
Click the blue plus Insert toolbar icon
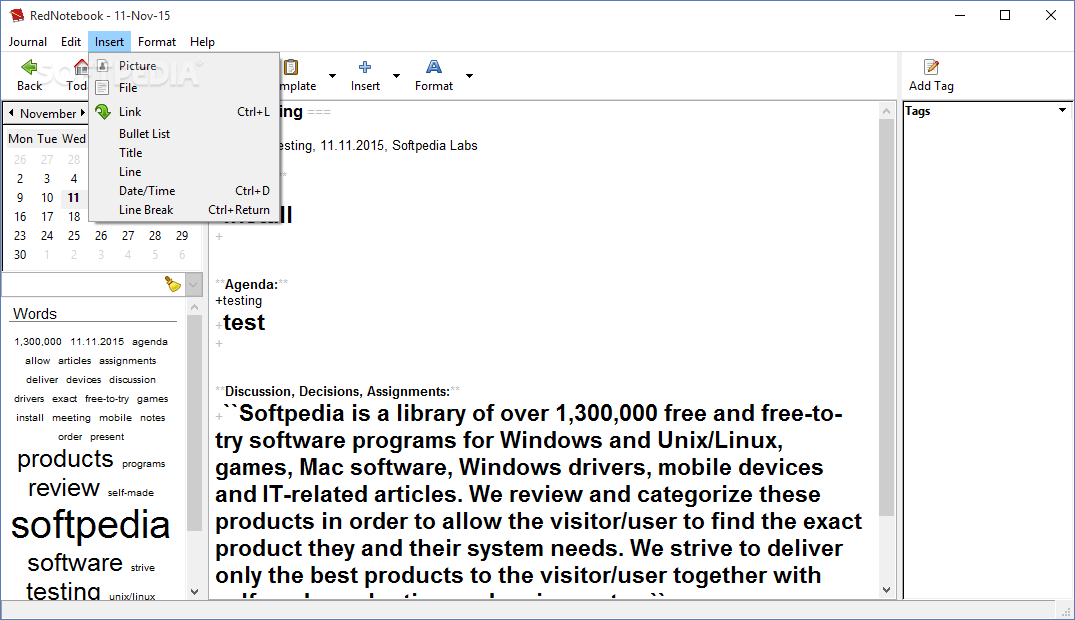[365, 67]
